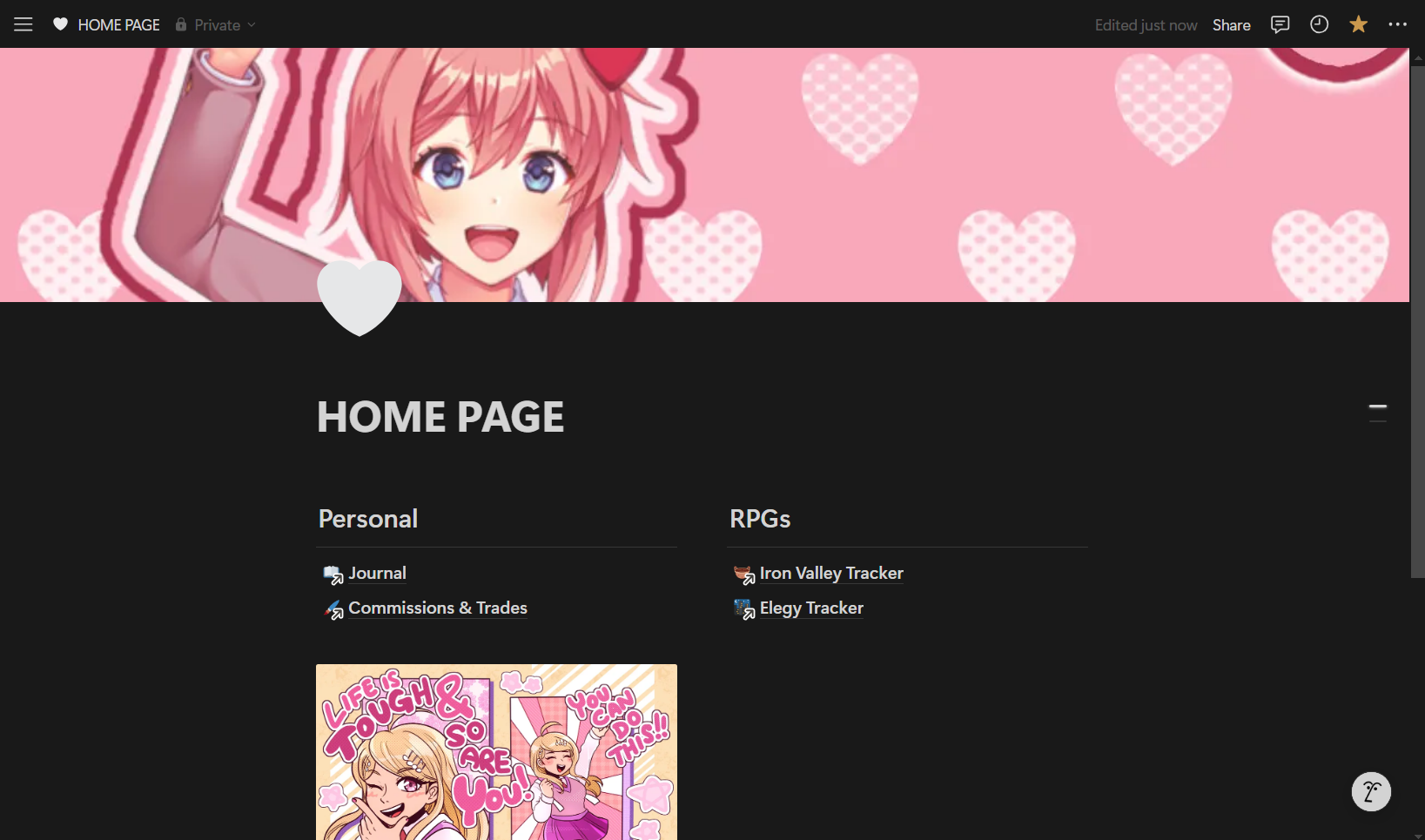View page history clock icon

[x=1320, y=24]
